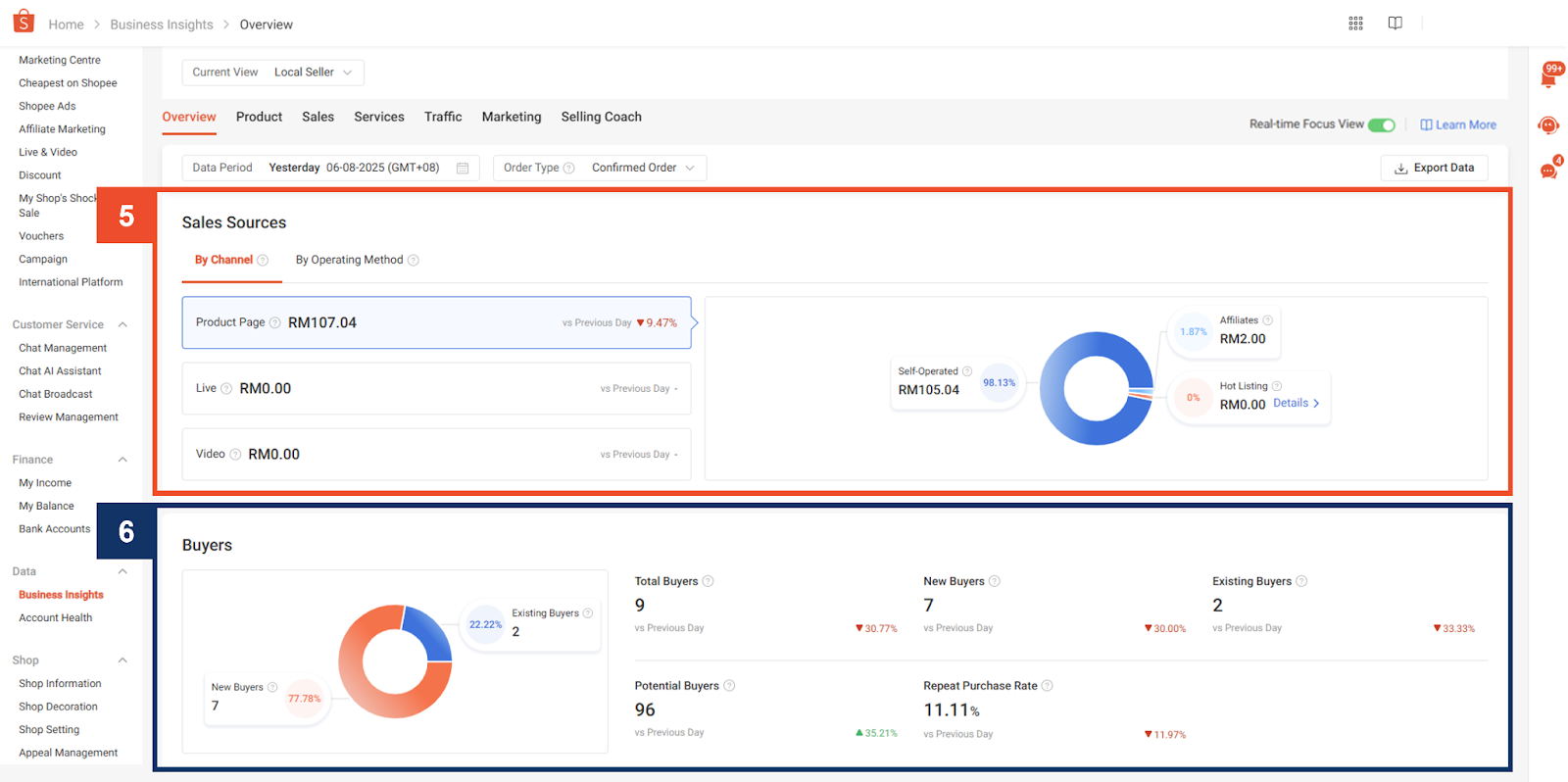Open chat bubble icon with badge 4

point(1549,169)
